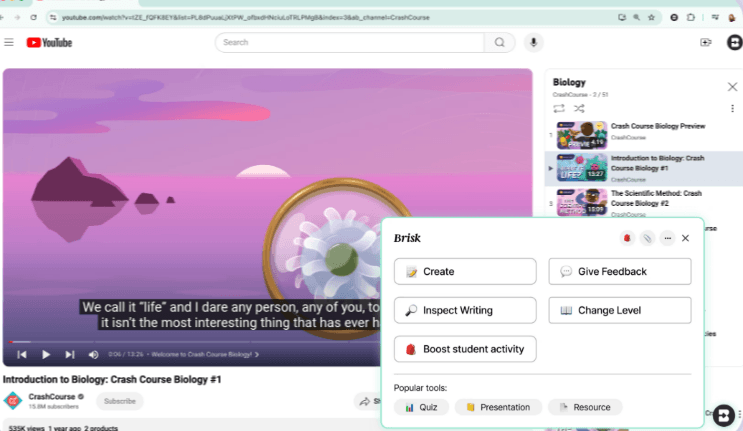Image resolution: width=743 pixels, height=431 pixels.
Task: Go to the YouTube home logo
Action: click(49, 43)
